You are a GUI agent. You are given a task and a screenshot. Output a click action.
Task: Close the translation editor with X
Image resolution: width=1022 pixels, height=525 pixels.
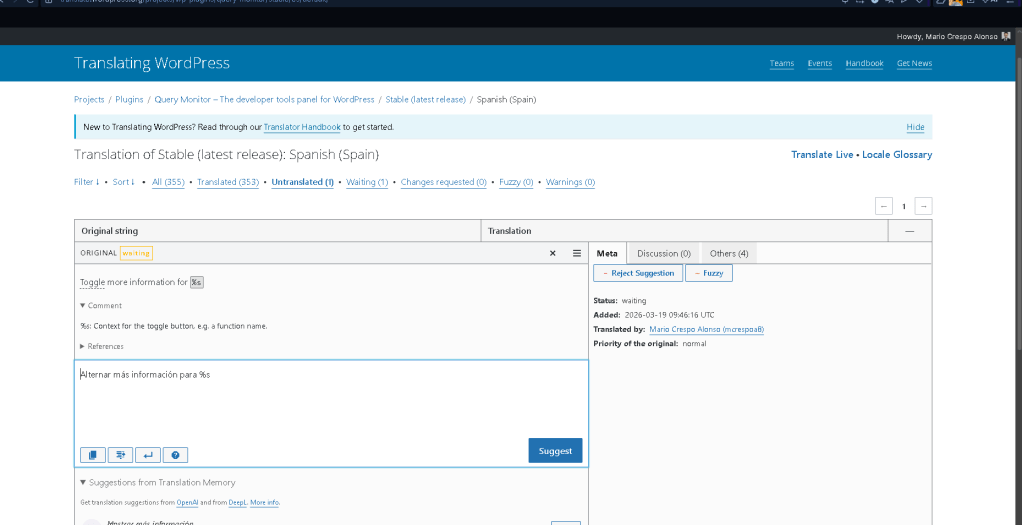tap(553, 254)
